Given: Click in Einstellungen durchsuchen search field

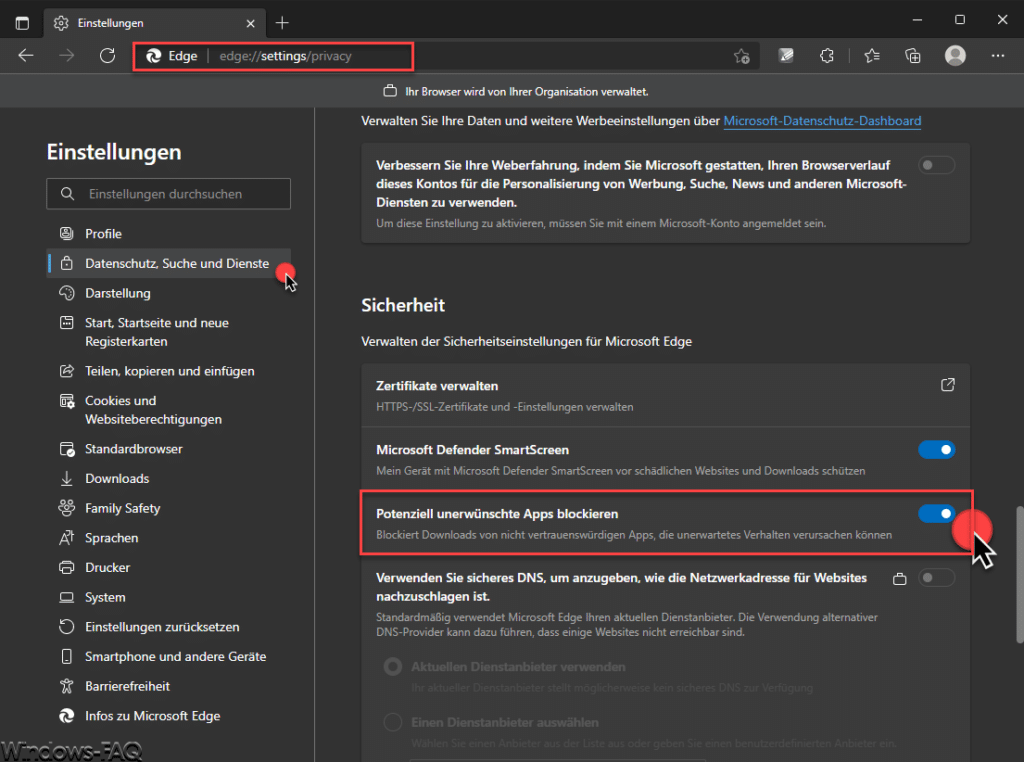Looking at the screenshot, I should point(168,194).
